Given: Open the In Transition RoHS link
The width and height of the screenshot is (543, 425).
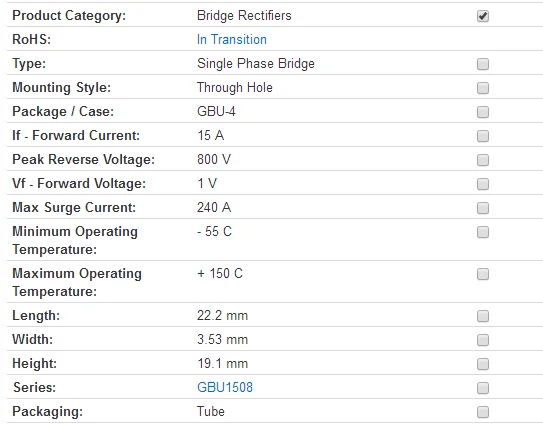Looking at the screenshot, I should (x=232, y=39).
